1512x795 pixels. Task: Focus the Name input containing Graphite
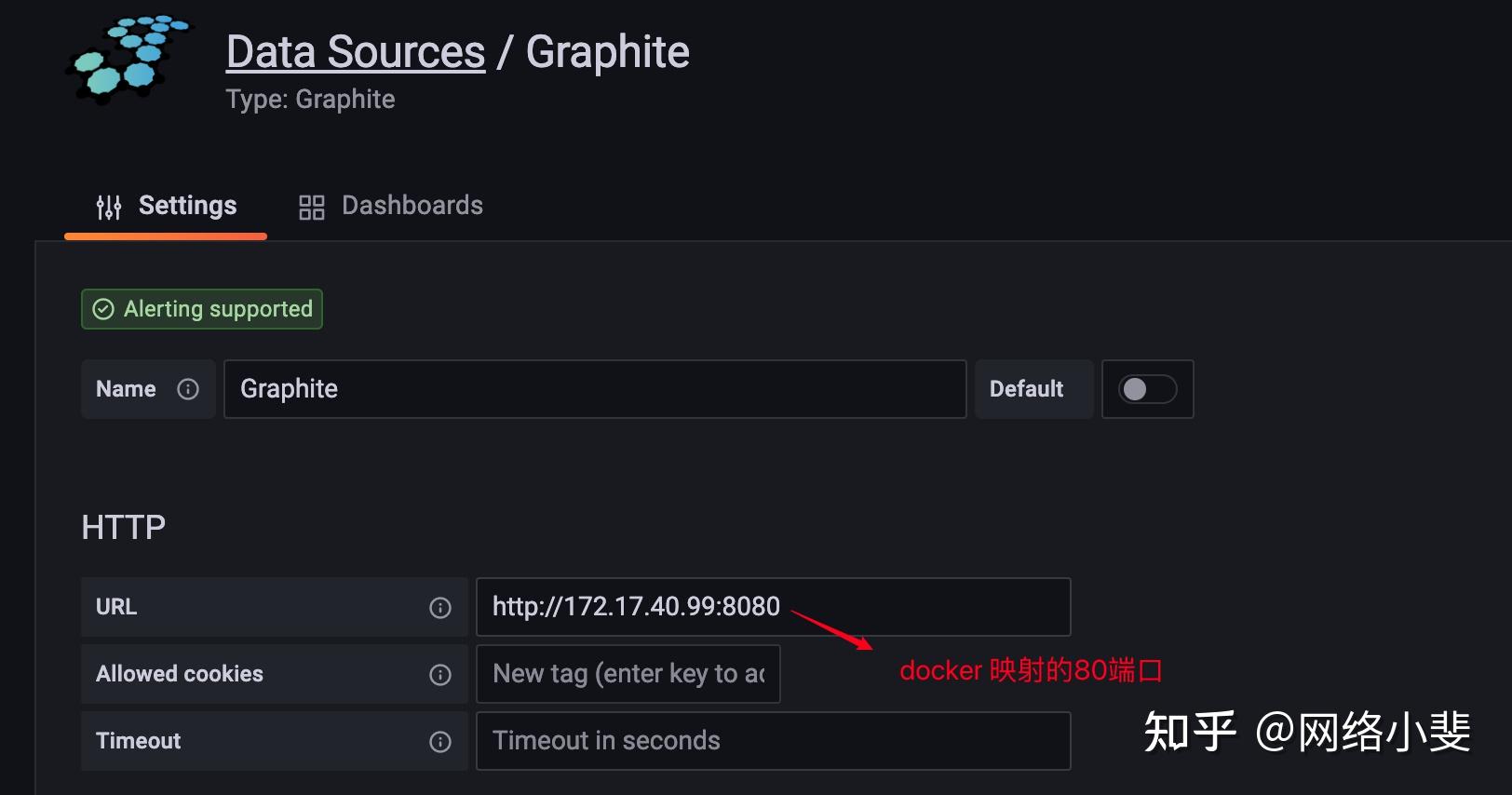[594, 389]
